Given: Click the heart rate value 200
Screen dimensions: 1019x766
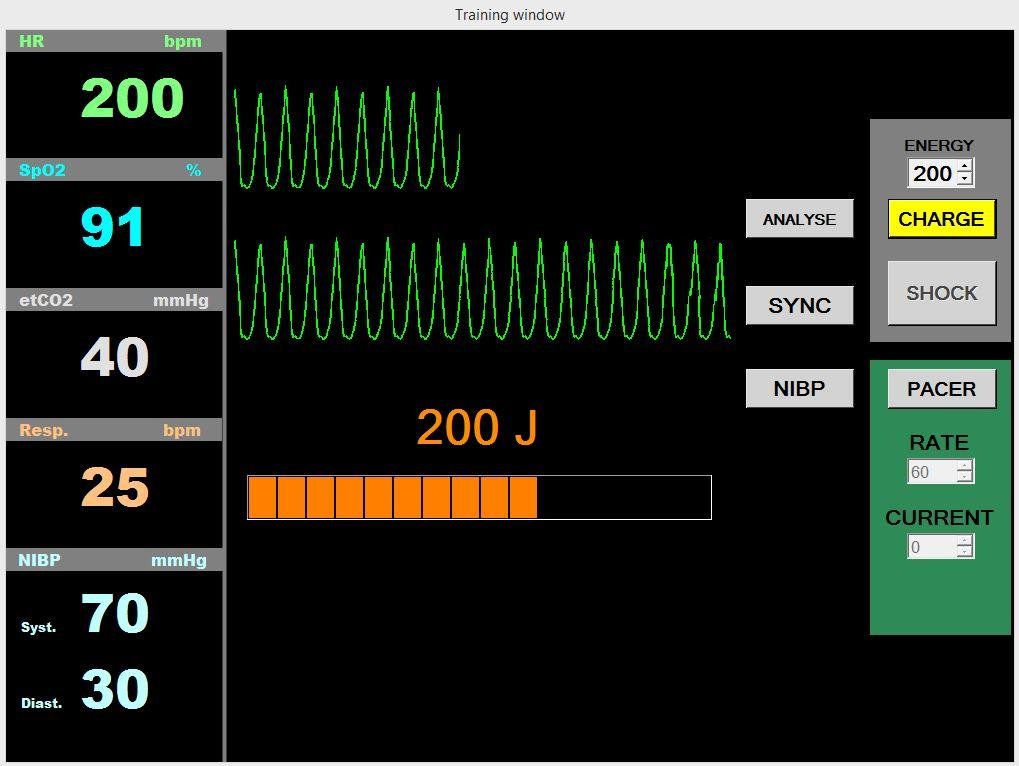Looking at the screenshot, I should (x=133, y=98).
